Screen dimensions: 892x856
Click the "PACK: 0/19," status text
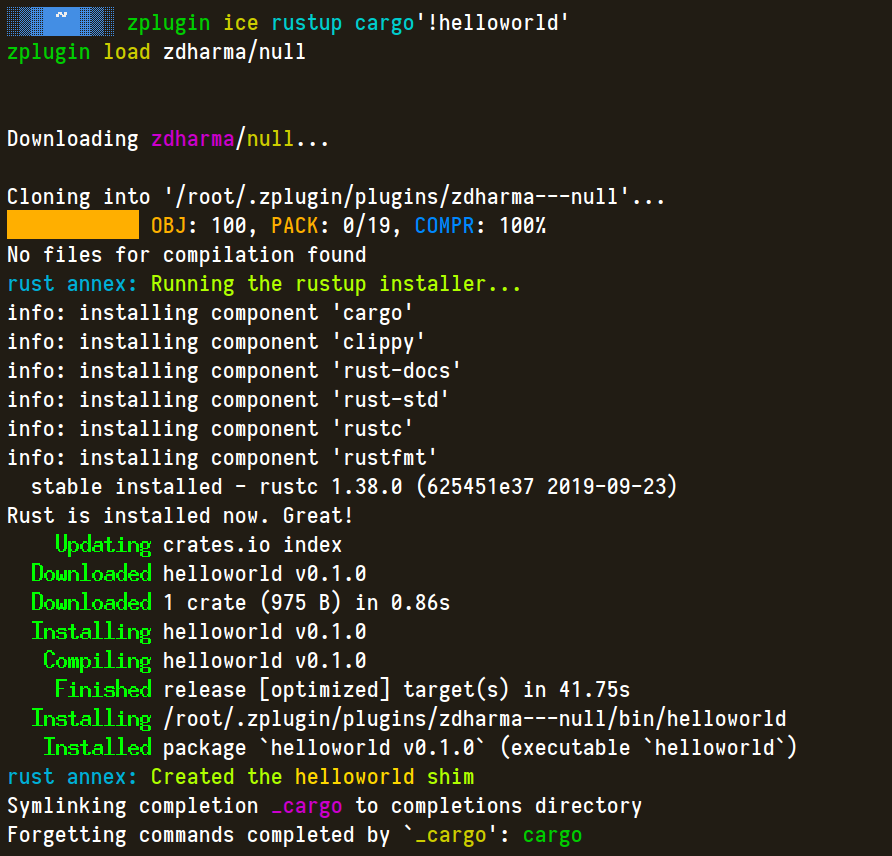pyautogui.click(x=336, y=226)
